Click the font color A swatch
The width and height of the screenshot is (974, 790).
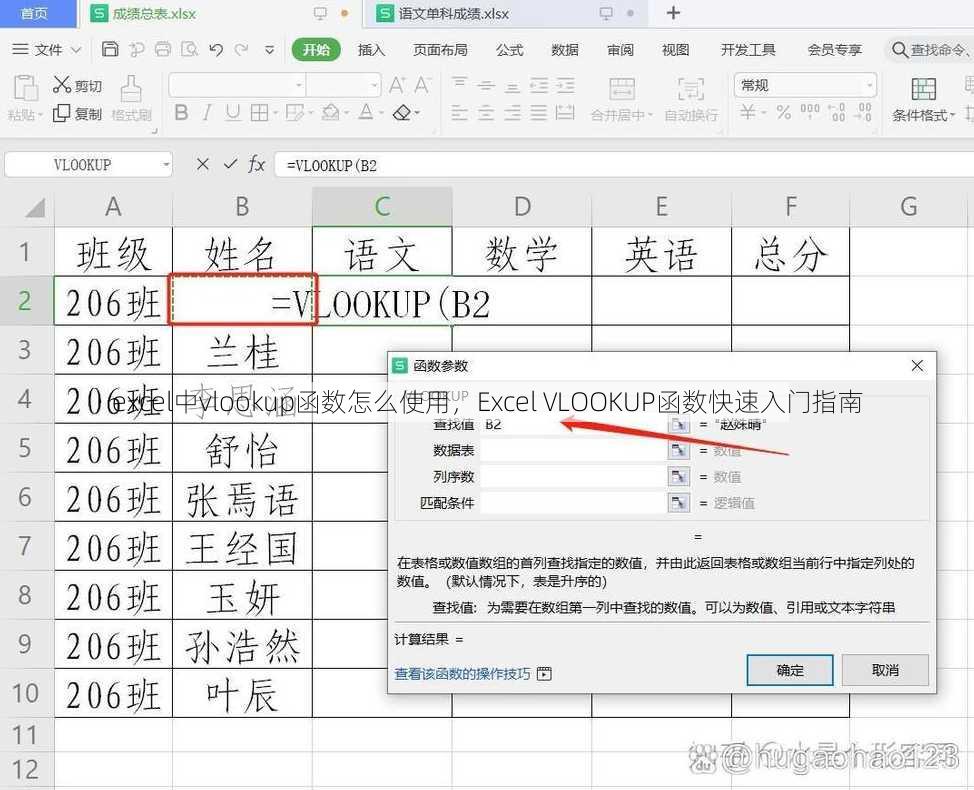[366, 112]
